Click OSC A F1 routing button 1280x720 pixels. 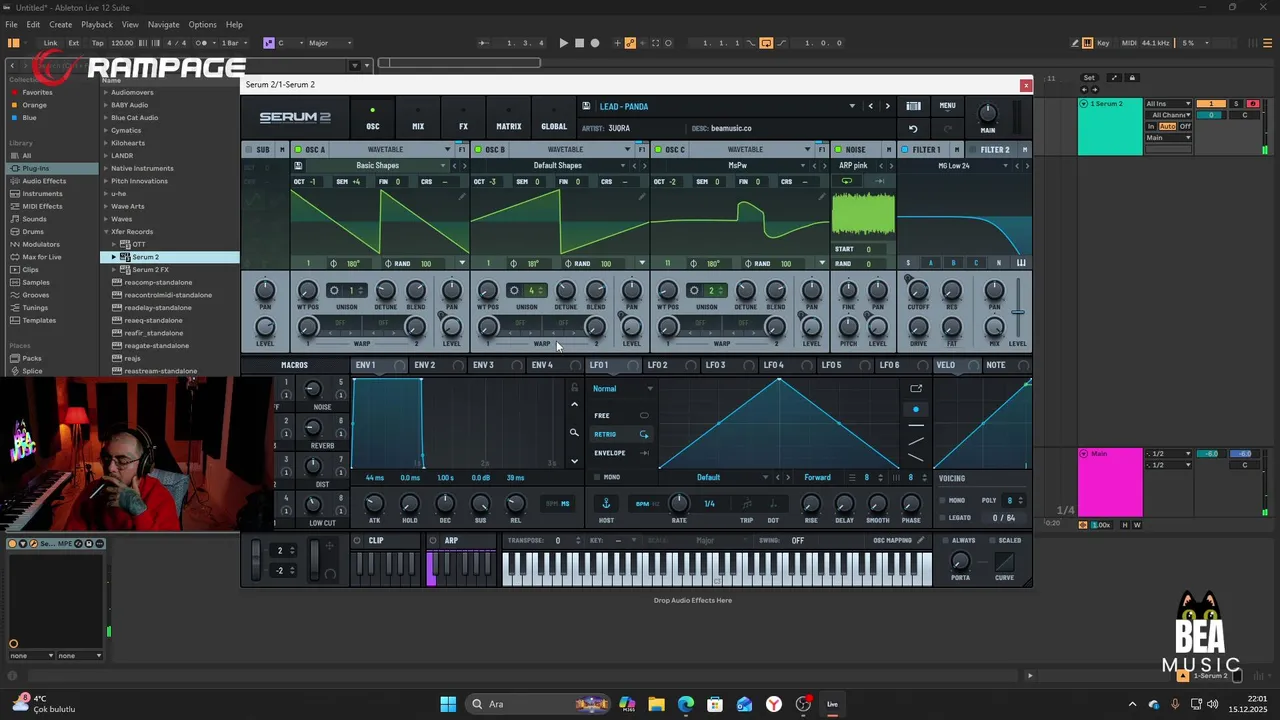click(461, 150)
